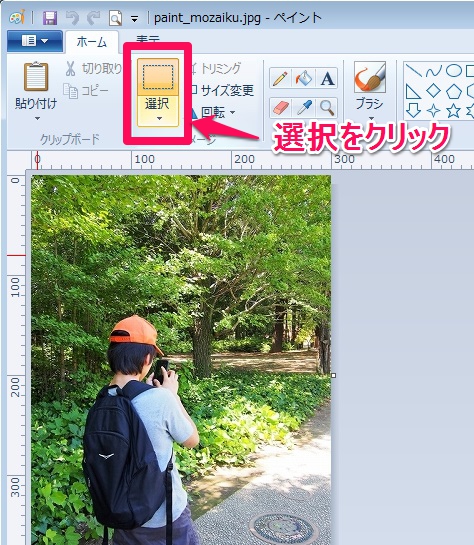Image resolution: width=474 pixels, height=545 pixels.
Task: Click the Paint application icon in title bar
Action: (x=17, y=17)
